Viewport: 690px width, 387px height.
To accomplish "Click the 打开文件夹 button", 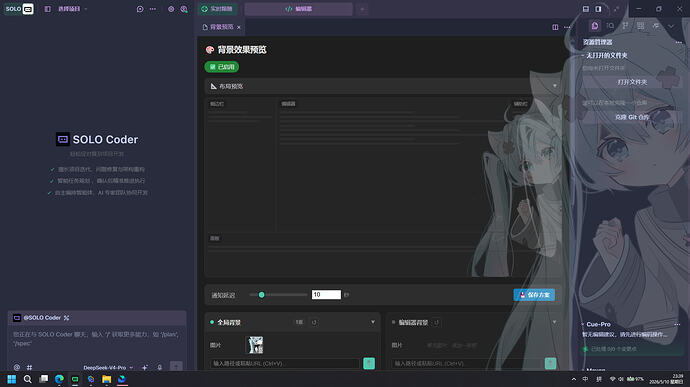I will point(632,82).
